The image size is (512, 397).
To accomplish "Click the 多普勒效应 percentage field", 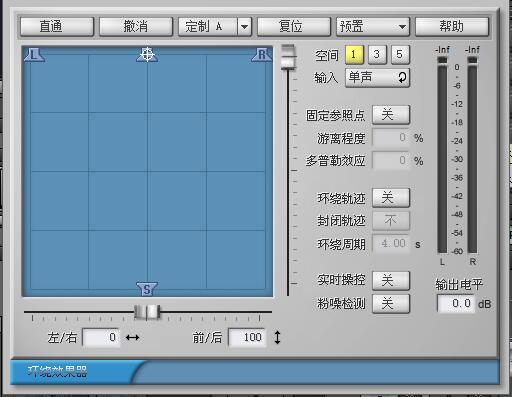I will (x=391, y=161).
